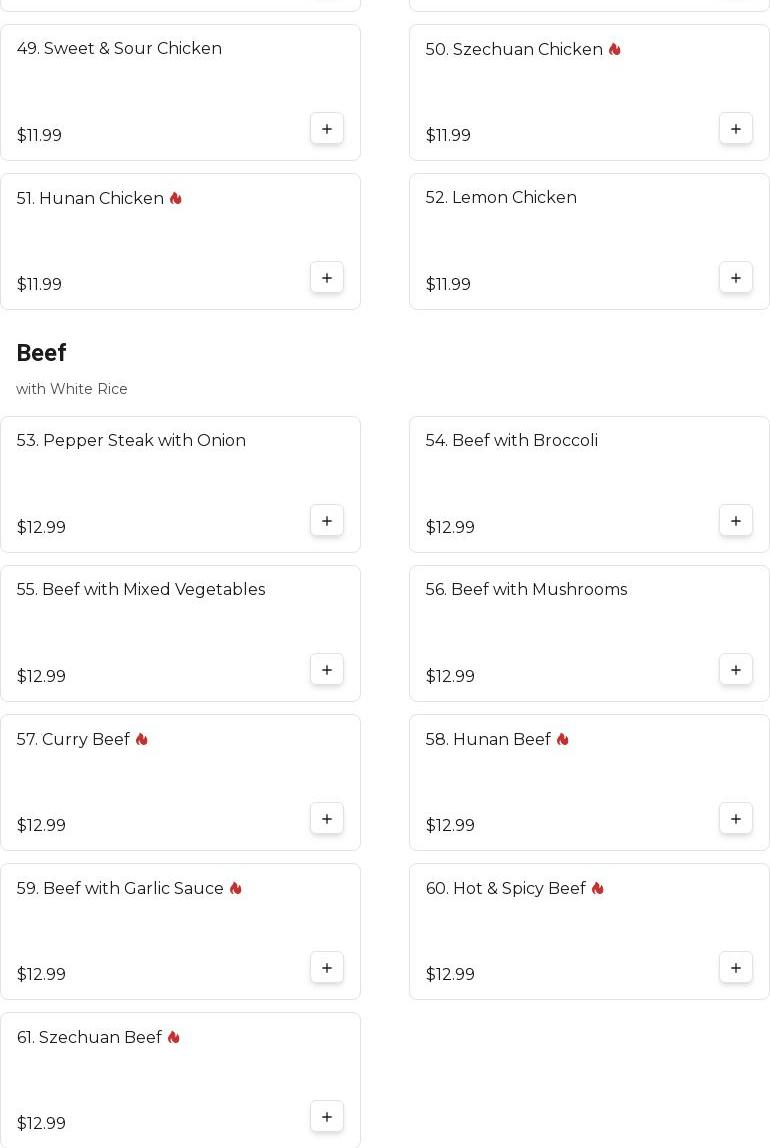Add Szechuan Beef using plus button
This screenshot has height=1148, width=770.
pyautogui.click(x=327, y=1117)
